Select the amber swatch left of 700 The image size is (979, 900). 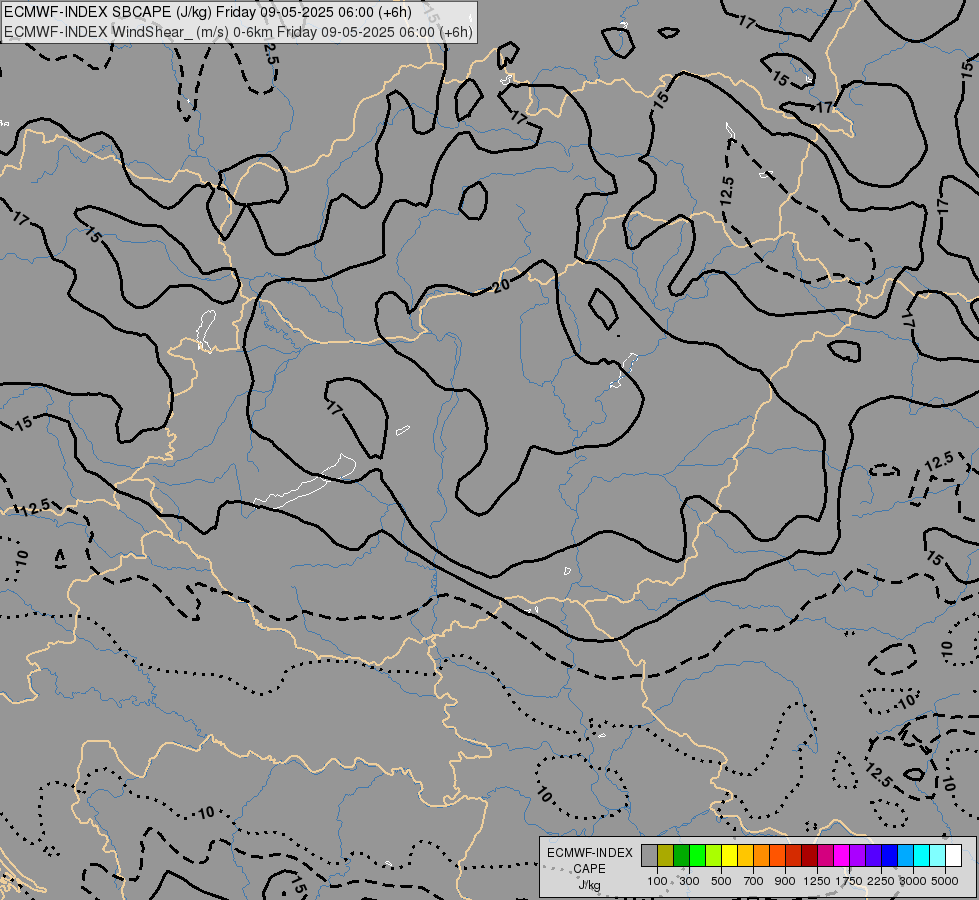click(x=745, y=856)
